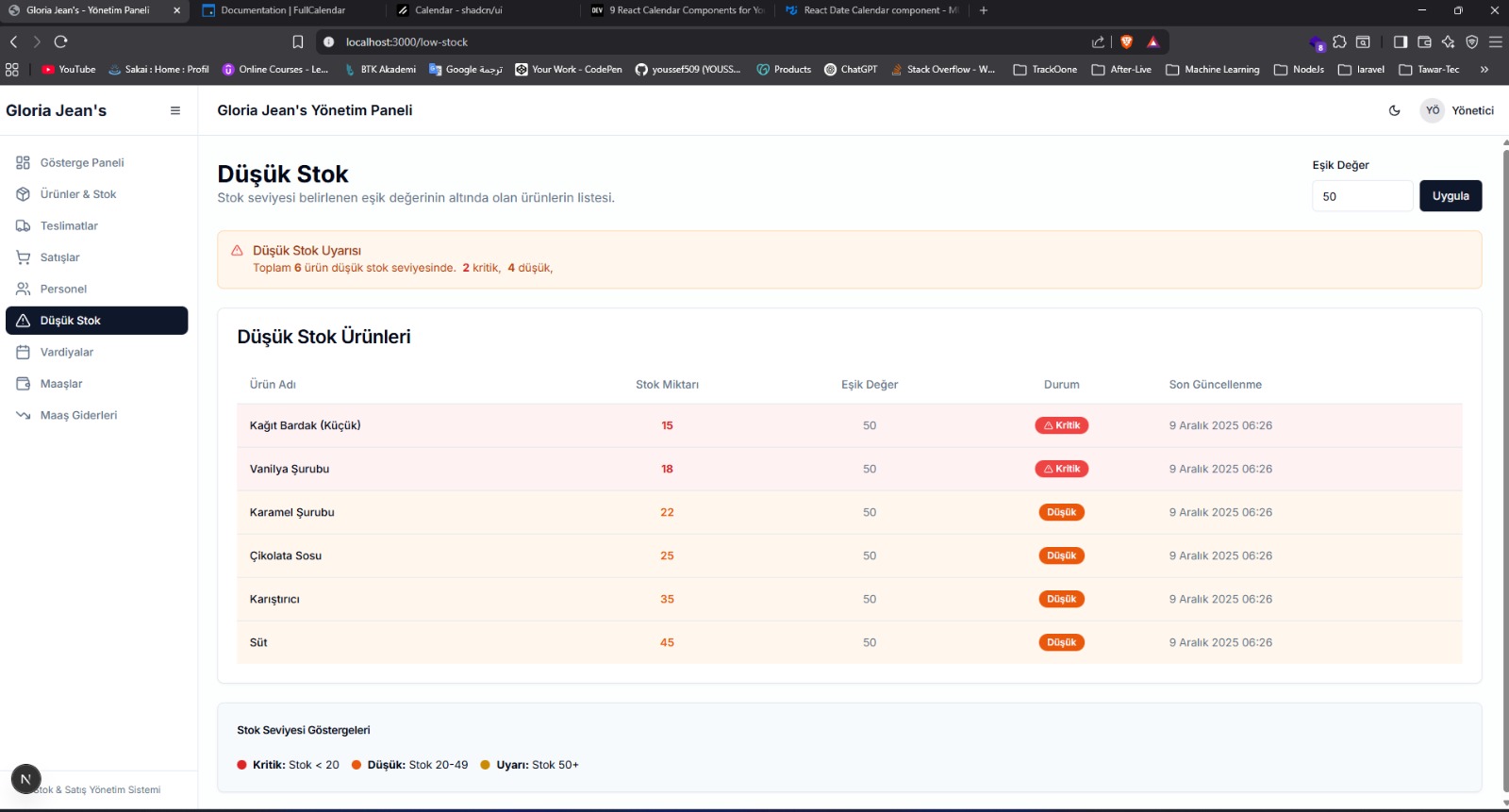Open the Machine Learning bookmarks folder
1509x812 pixels.
click(x=1213, y=70)
